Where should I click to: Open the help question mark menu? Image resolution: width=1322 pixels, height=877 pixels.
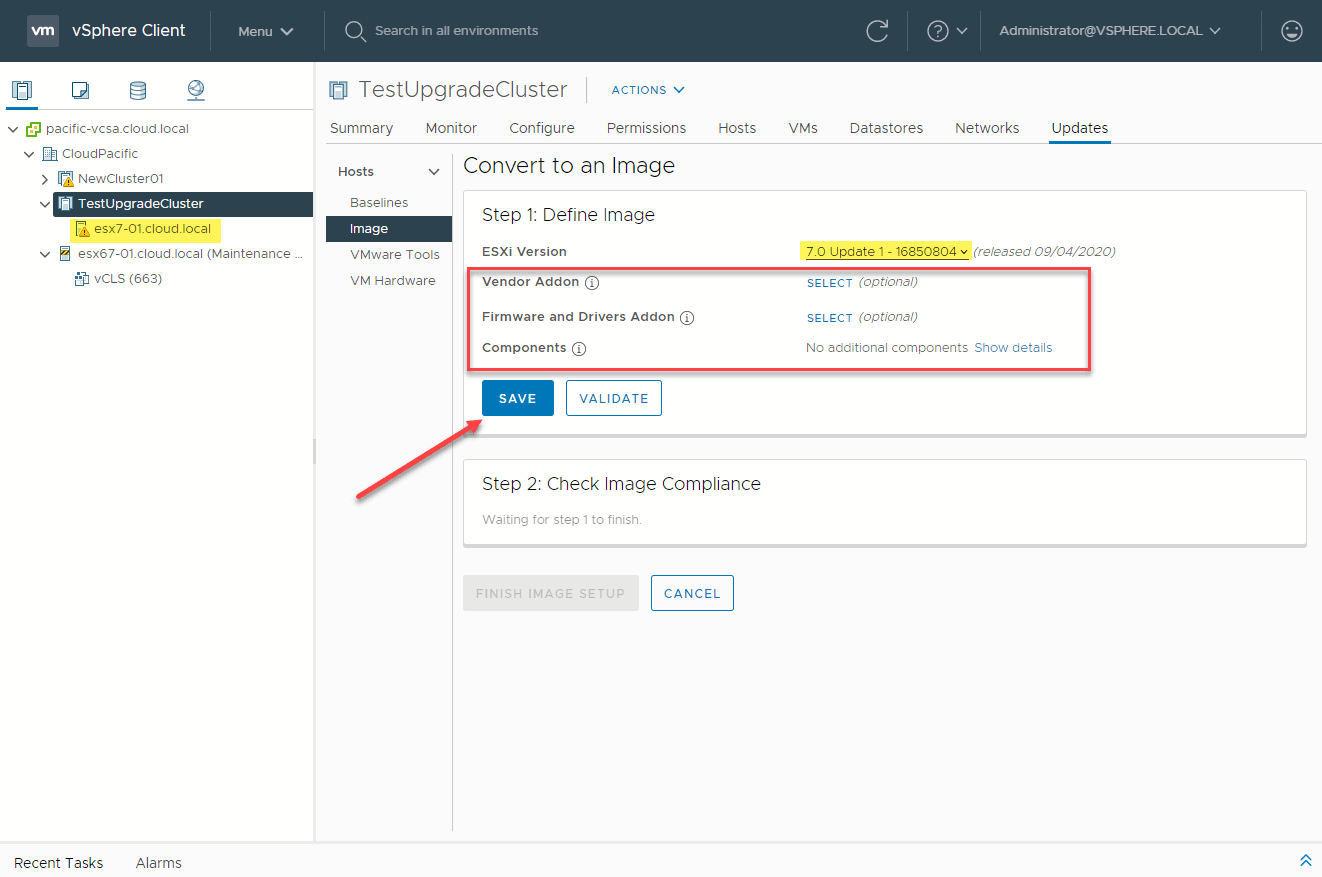(947, 31)
